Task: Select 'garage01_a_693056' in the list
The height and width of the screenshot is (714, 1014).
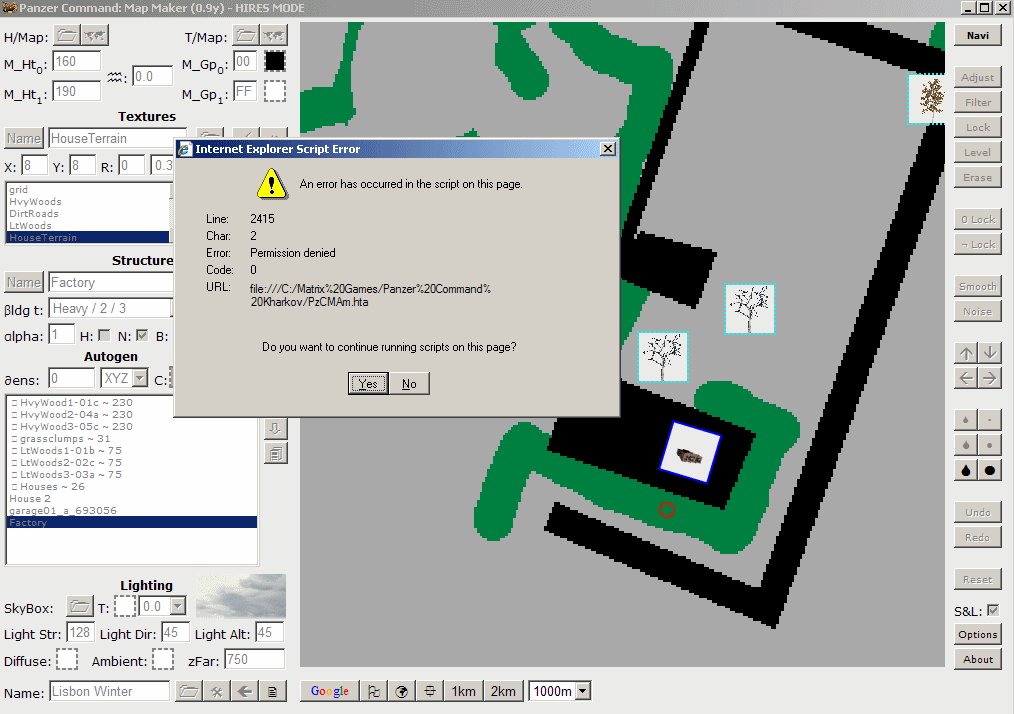Action: (132, 510)
